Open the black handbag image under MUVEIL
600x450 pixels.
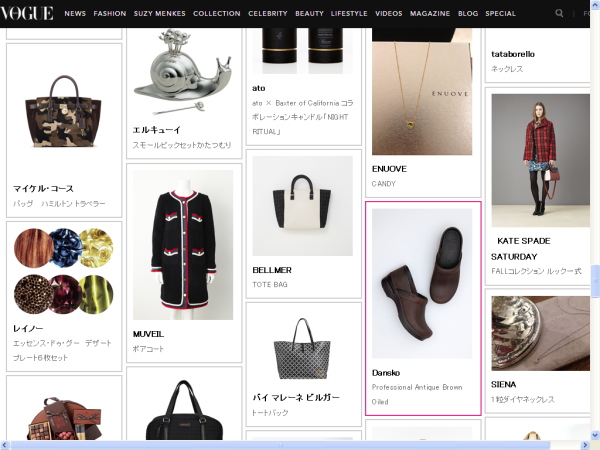click(184, 410)
